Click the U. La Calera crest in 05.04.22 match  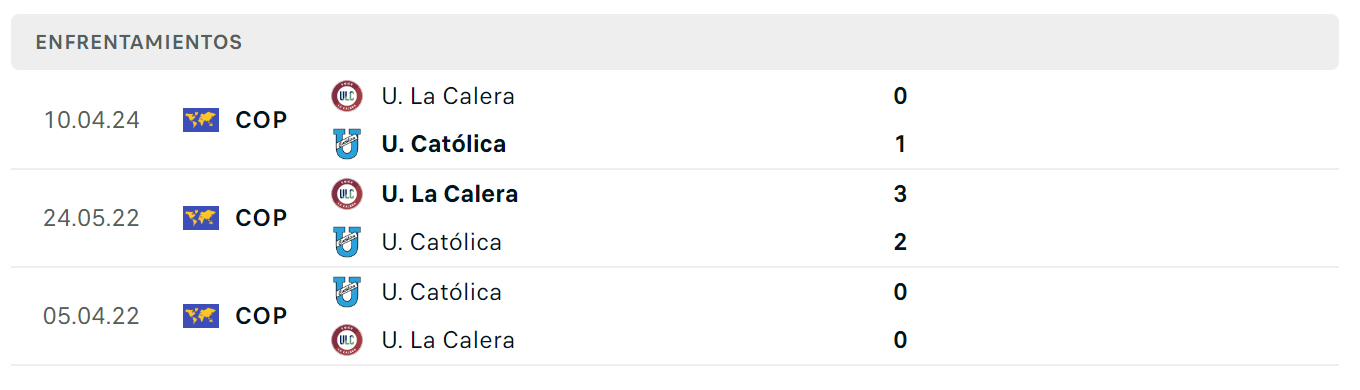[x=347, y=340]
